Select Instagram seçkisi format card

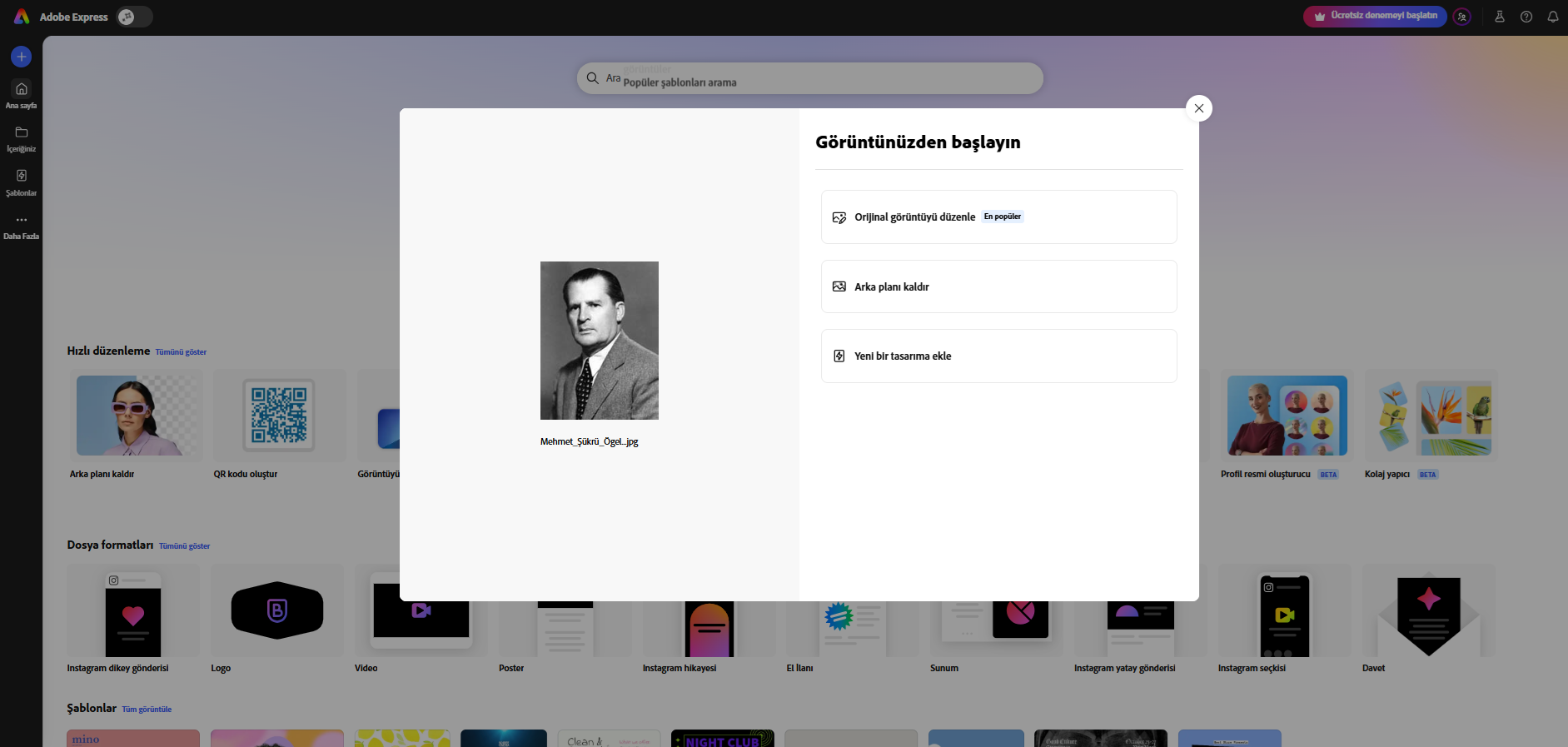[1285, 610]
